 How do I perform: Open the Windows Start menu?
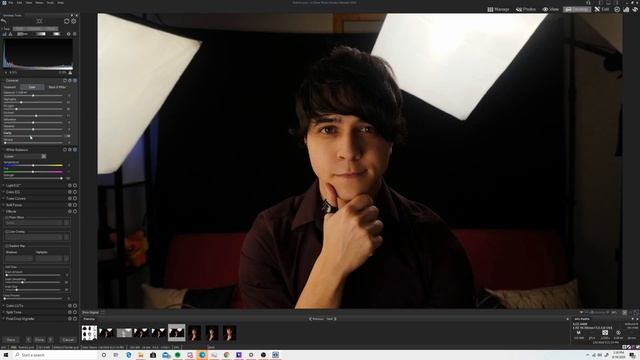click(6, 355)
